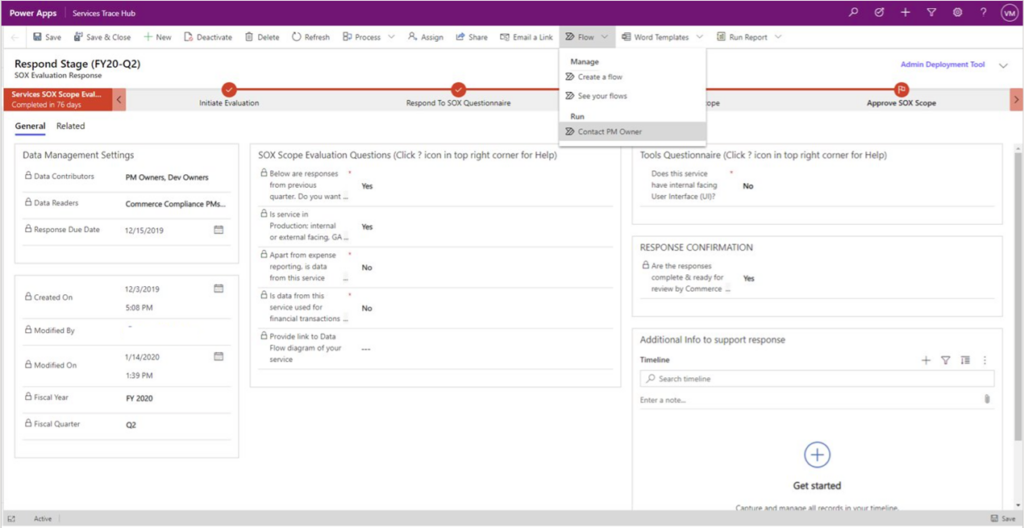Click Email a Link
The height and width of the screenshot is (528, 1024).
[x=526, y=37]
